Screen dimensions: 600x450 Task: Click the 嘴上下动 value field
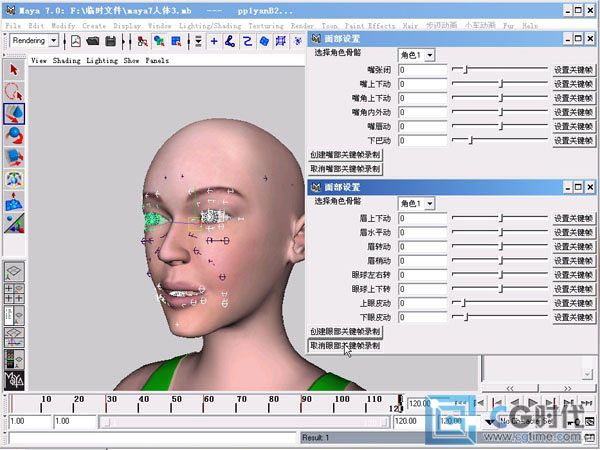tap(422, 84)
